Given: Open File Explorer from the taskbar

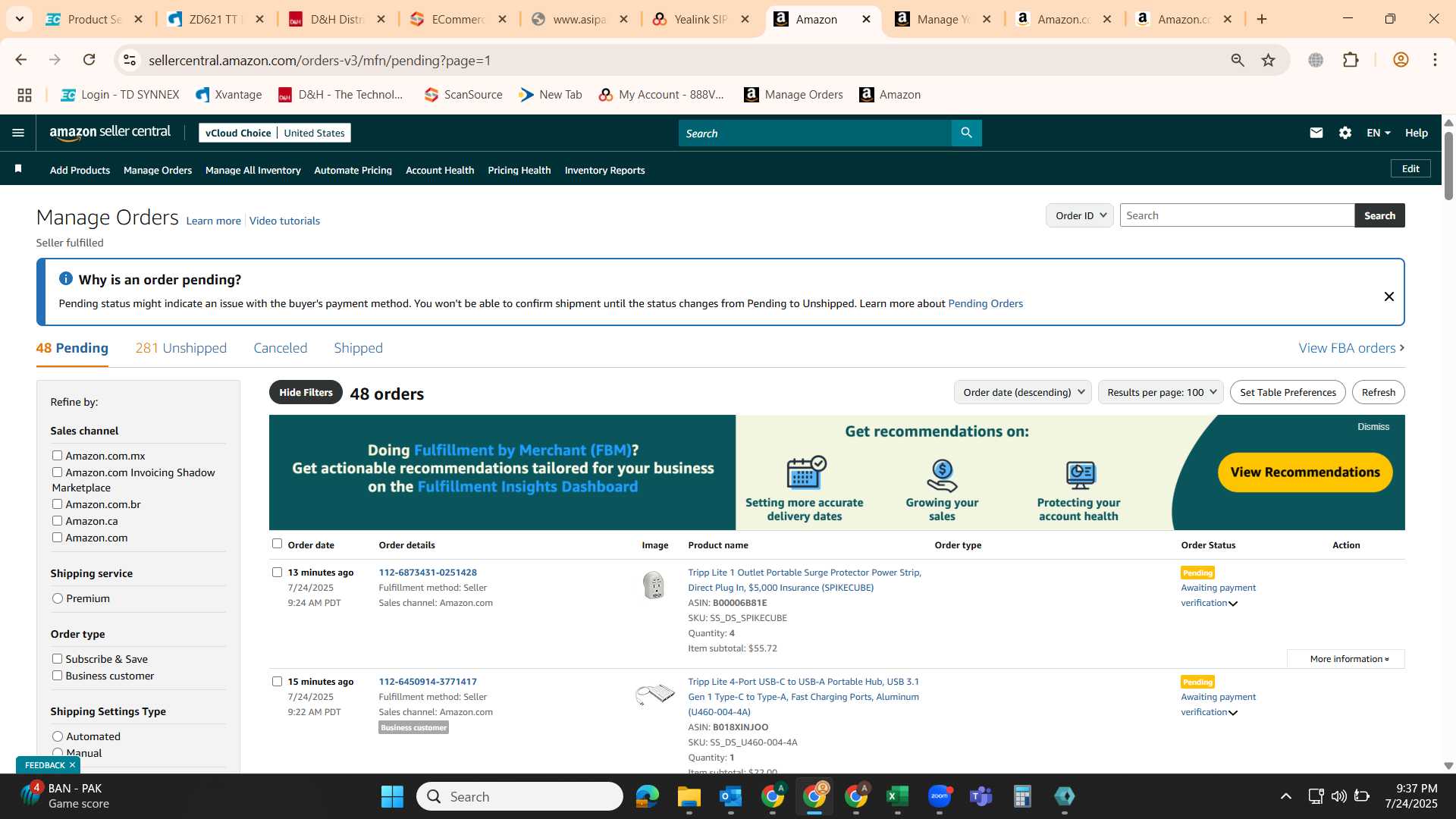Looking at the screenshot, I should click(689, 796).
